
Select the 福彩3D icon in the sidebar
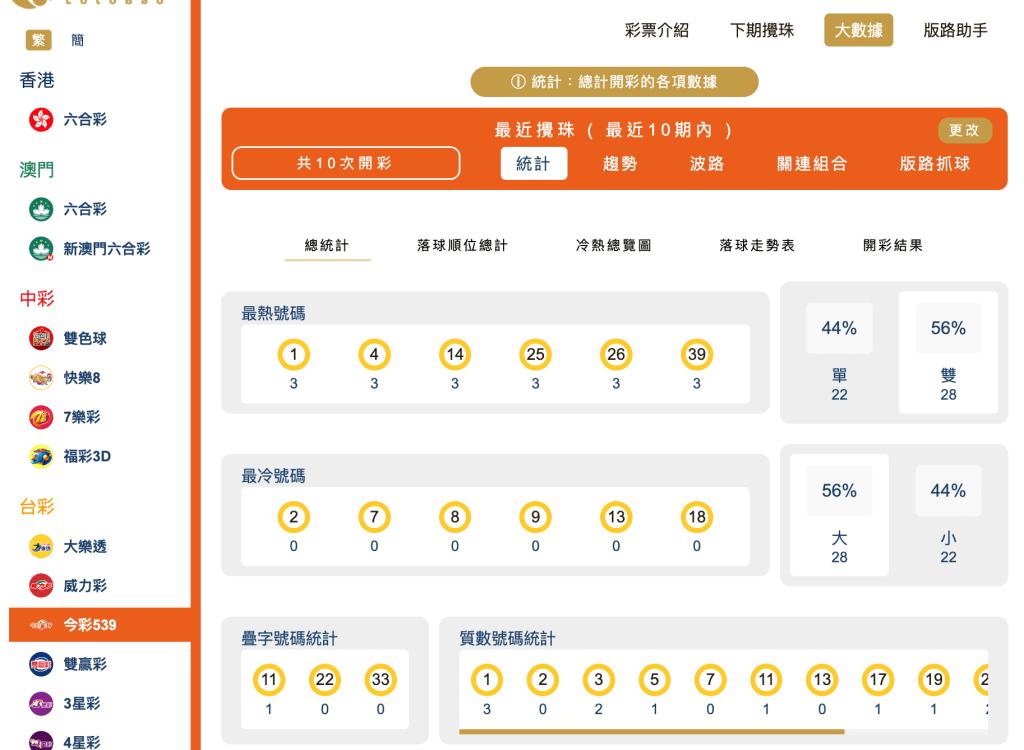click(38, 456)
